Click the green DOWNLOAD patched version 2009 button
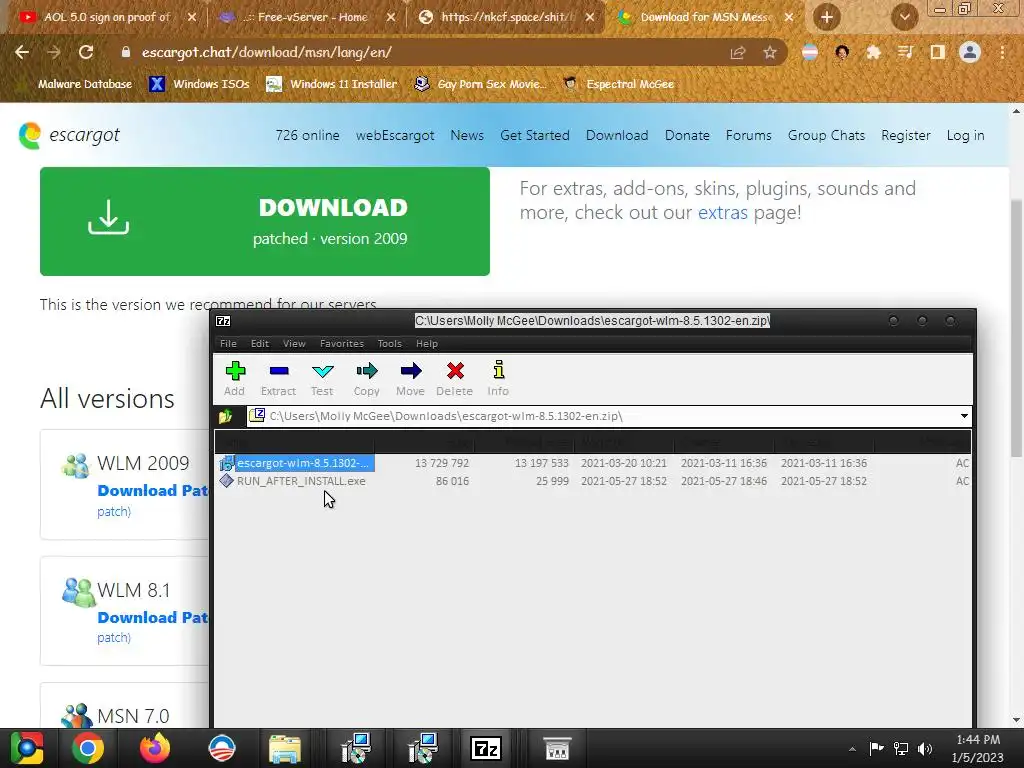The width and height of the screenshot is (1024, 768). (x=264, y=221)
